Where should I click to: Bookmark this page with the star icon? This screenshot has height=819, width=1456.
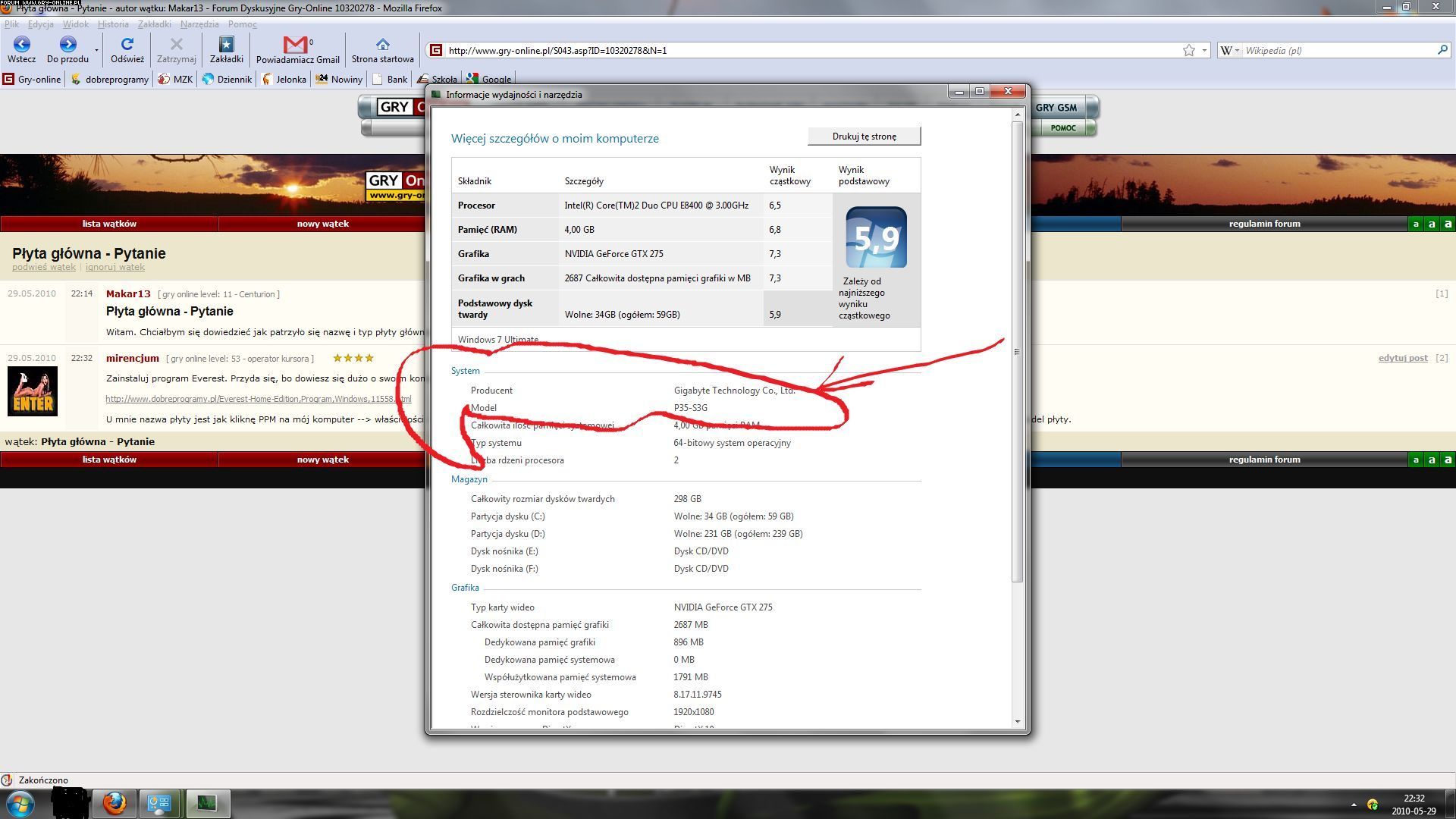coord(1188,50)
